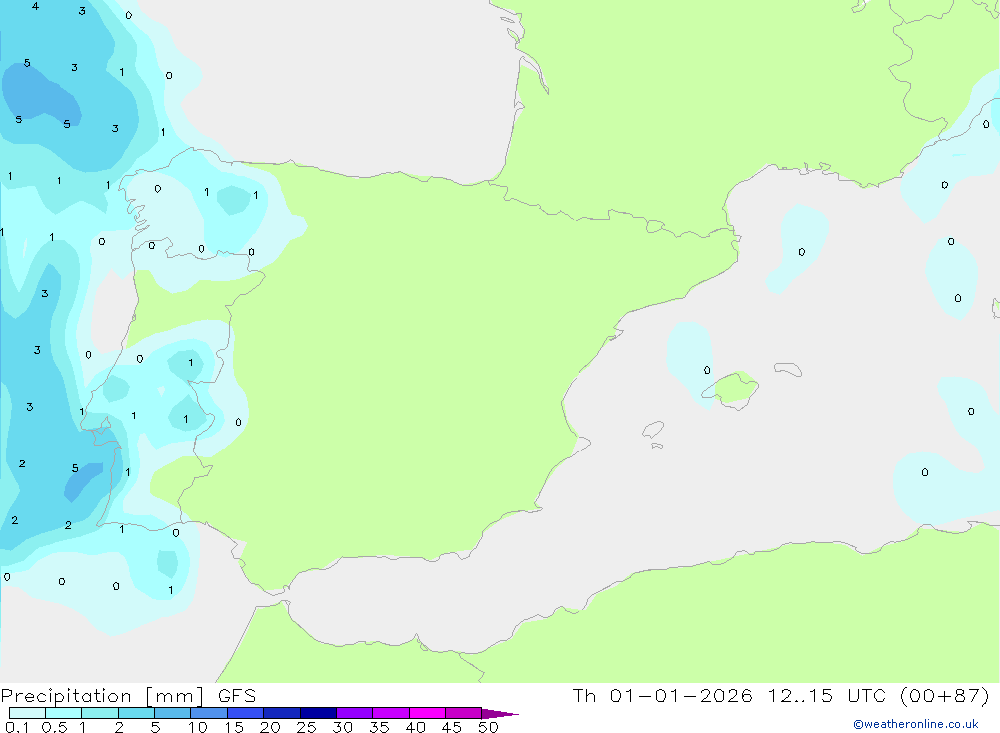Image resolution: width=1000 pixels, height=733 pixels.
Task: Select the 45–50 mm legend swatch
Action: click(464, 713)
